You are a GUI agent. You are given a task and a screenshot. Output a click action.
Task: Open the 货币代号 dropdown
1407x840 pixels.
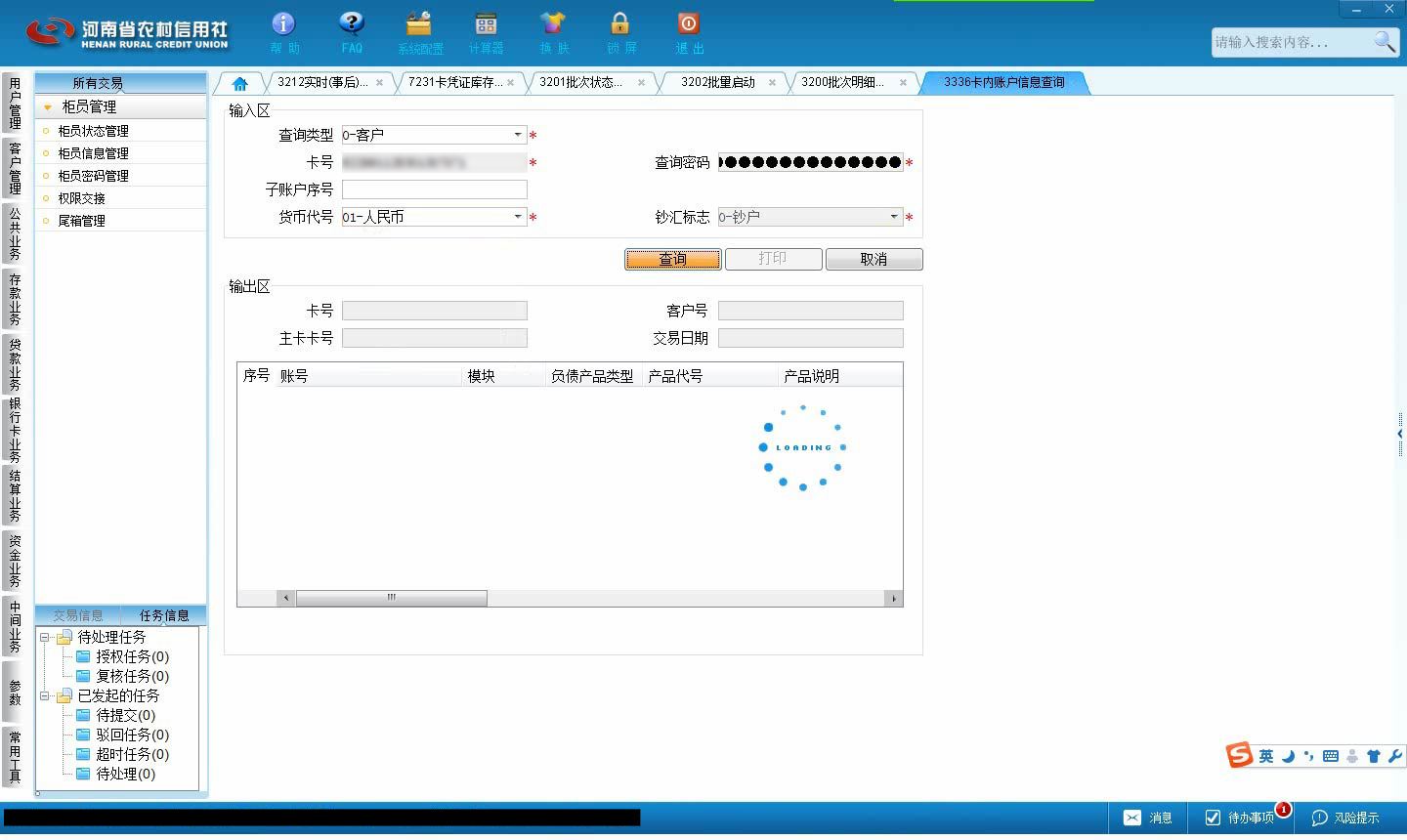(x=518, y=217)
